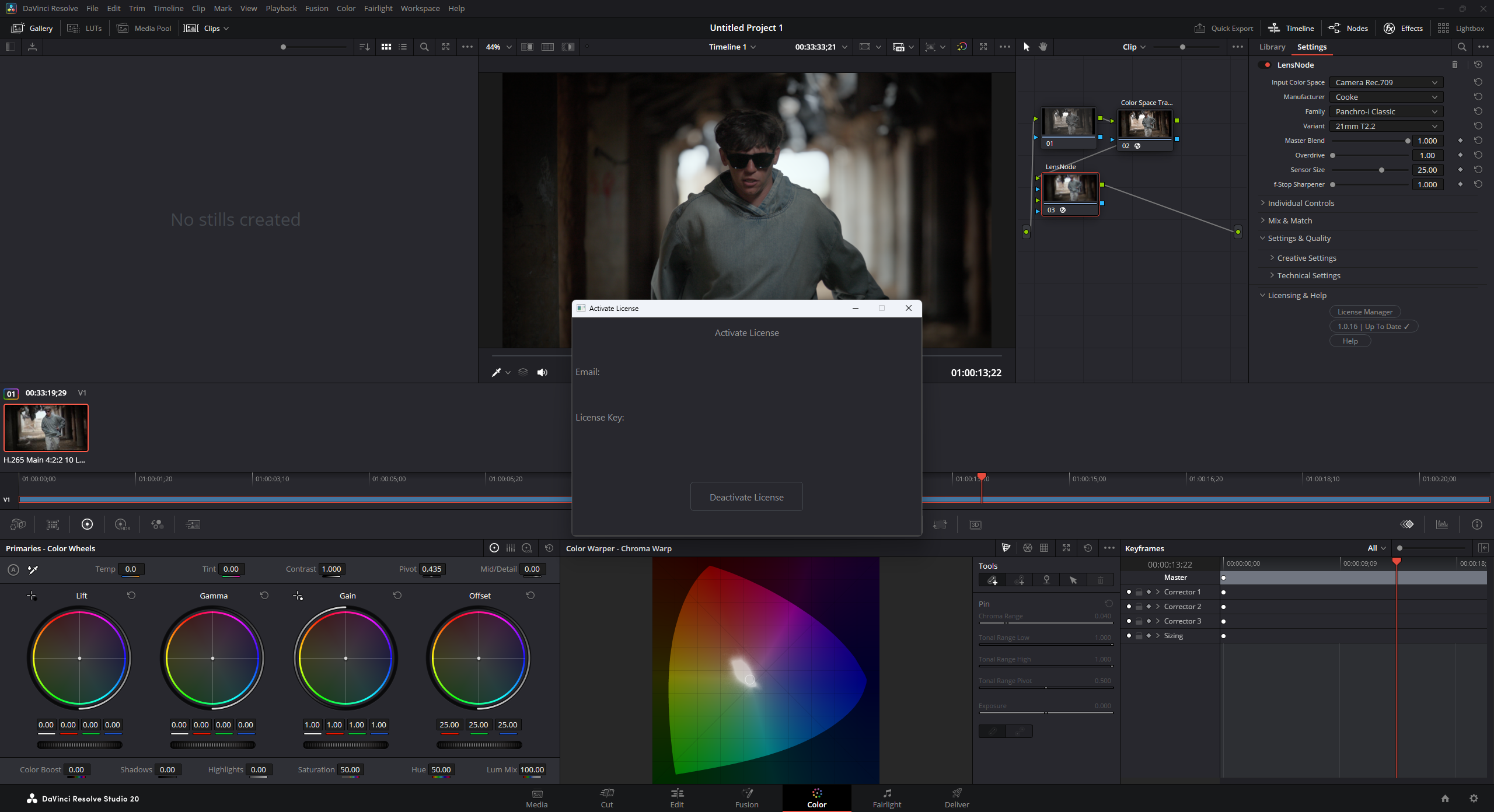The height and width of the screenshot is (812, 1494).
Task: Click the Lift black point picker
Action: coord(32,596)
